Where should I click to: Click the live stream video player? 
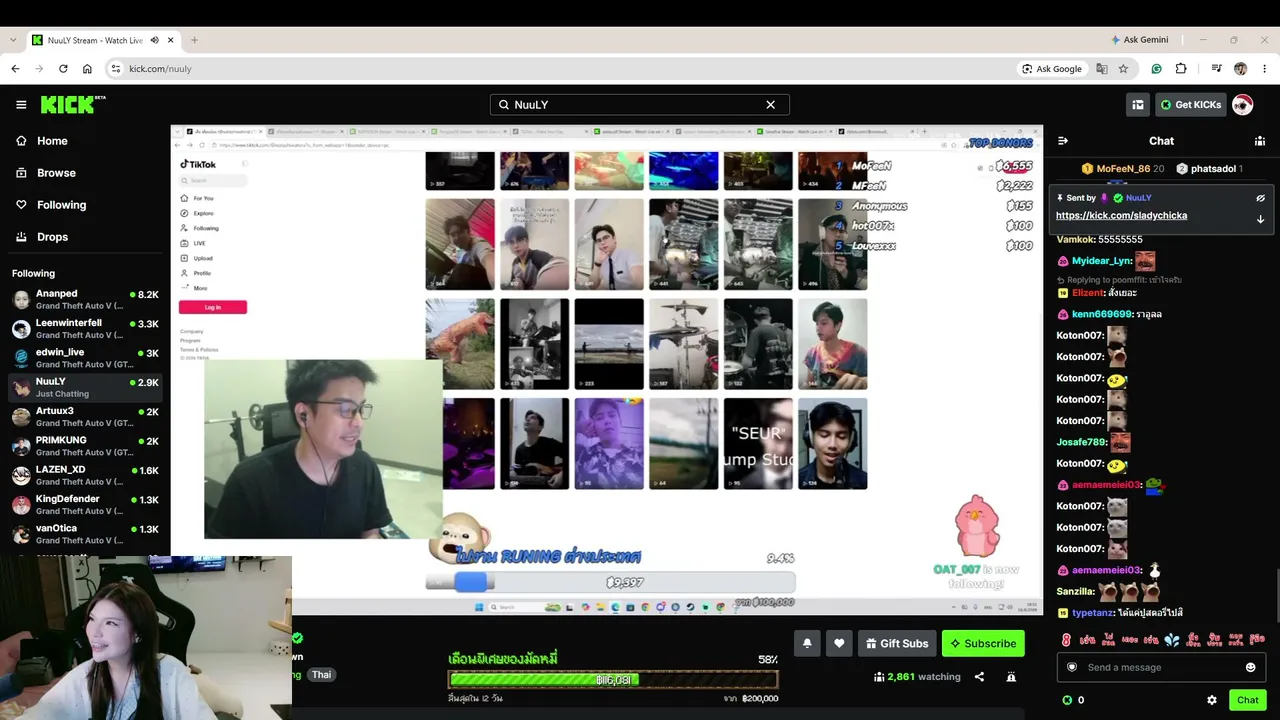tap(607, 370)
